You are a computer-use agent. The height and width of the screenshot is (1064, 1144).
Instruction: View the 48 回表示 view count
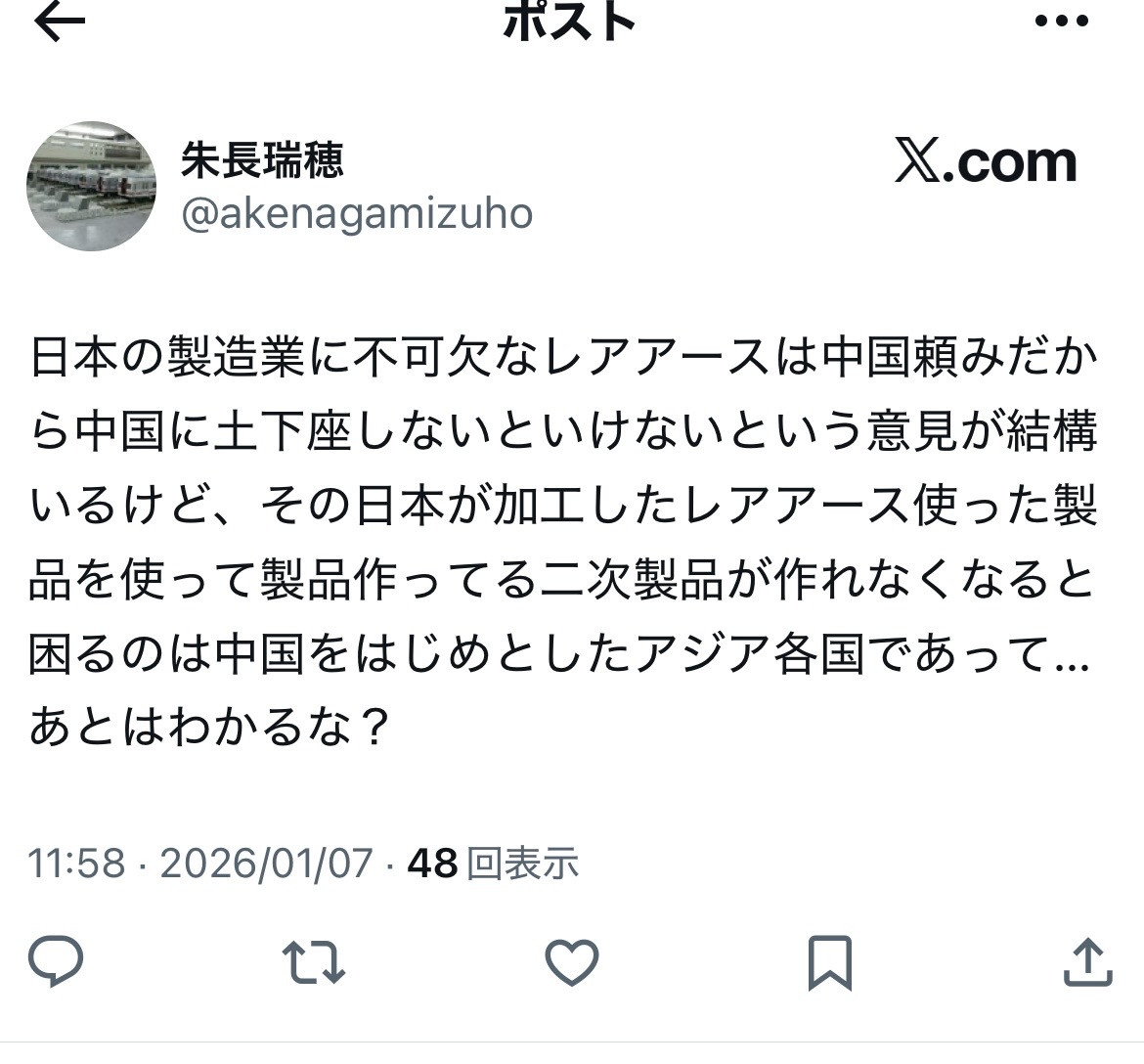[x=493, y=864]
